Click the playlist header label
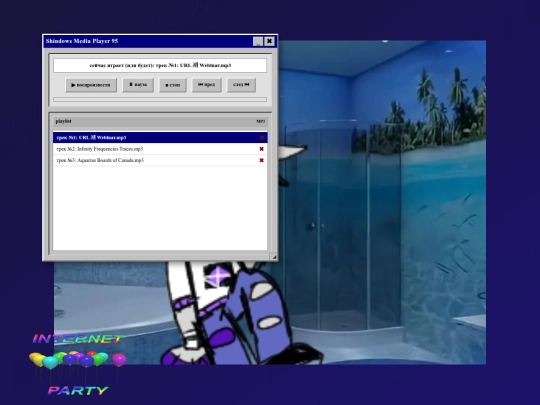 pos(63,121)
